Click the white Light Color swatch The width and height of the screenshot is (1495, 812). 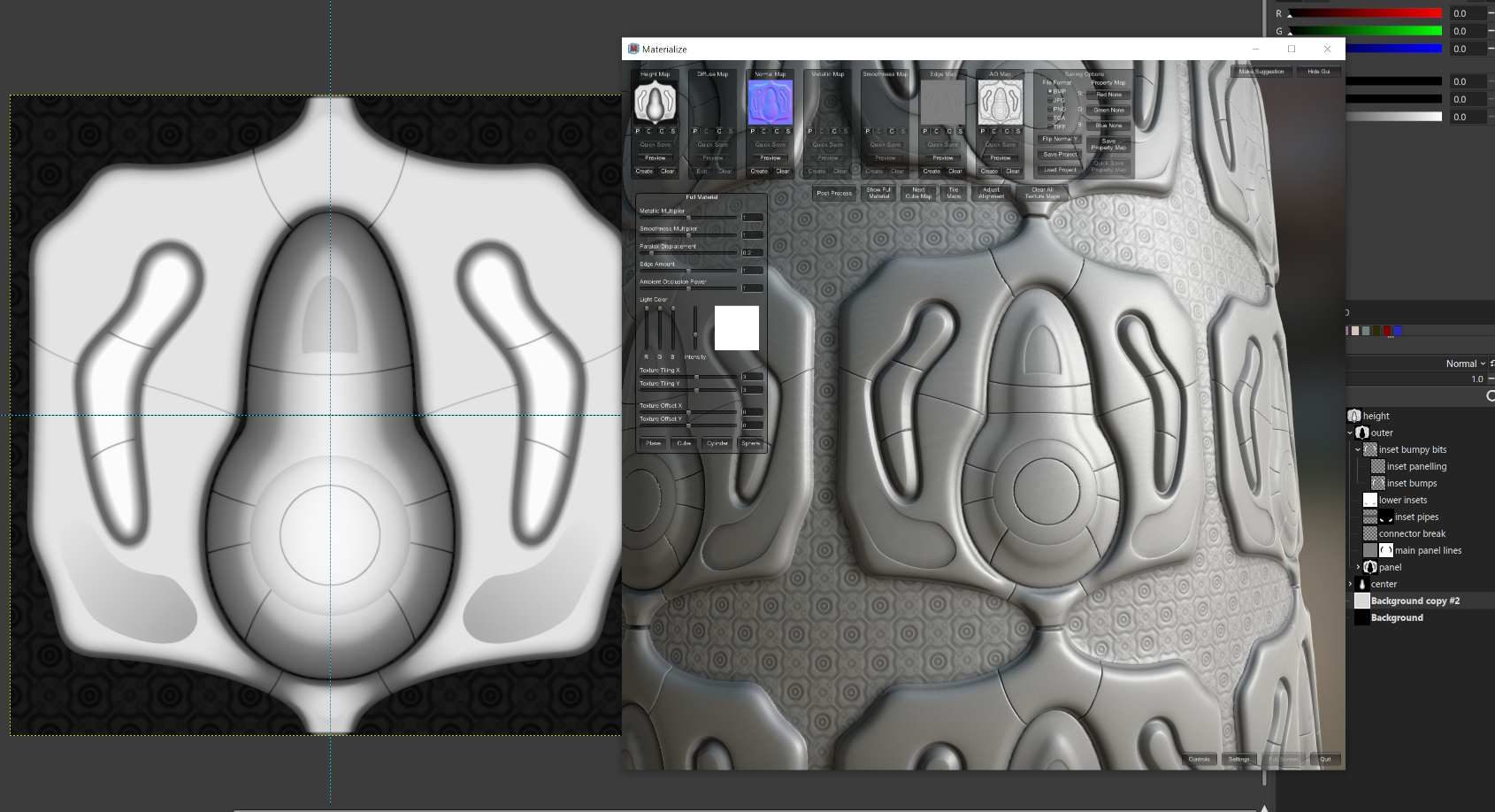tap(737, 328)
